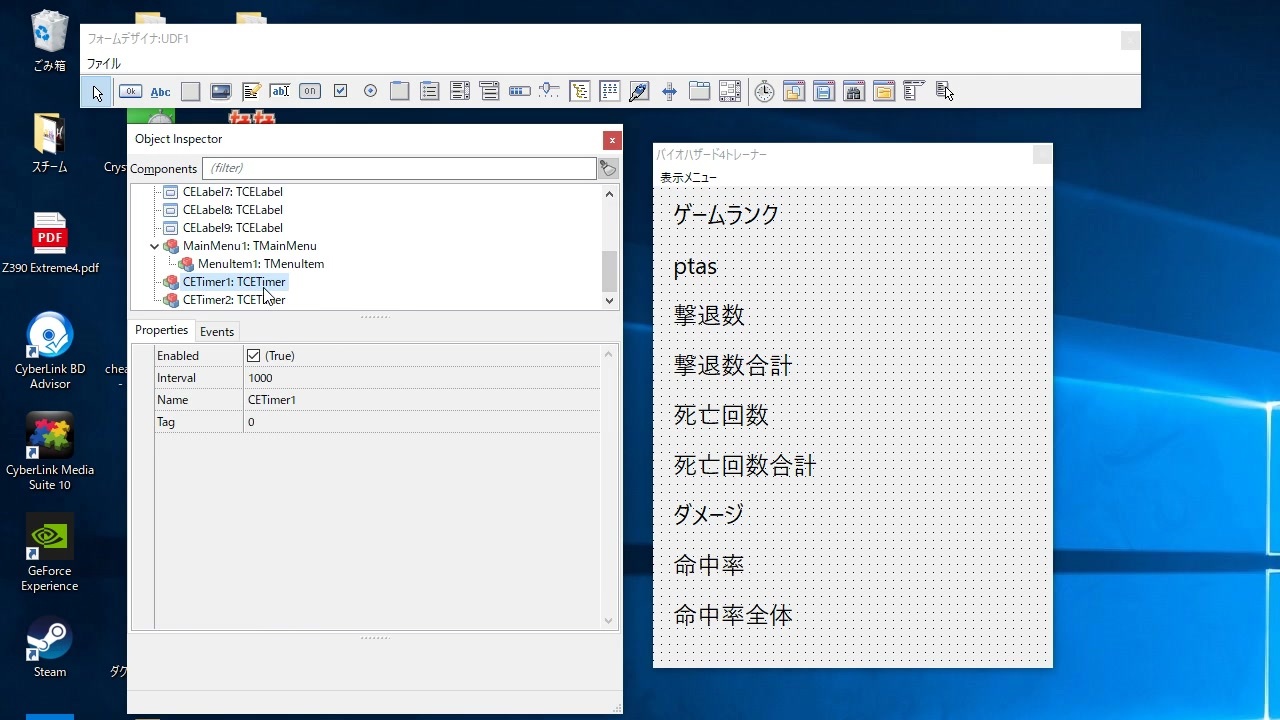Screen dimensions: 1280x720
Task: Pick the Label (Abc) component tool
Action: [160, 92]
